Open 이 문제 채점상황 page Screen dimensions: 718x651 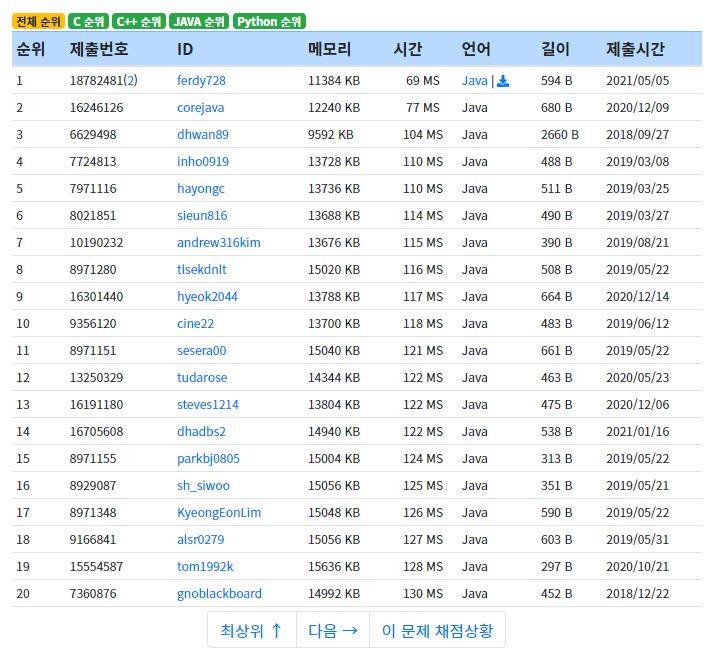(x=437, y=630)
